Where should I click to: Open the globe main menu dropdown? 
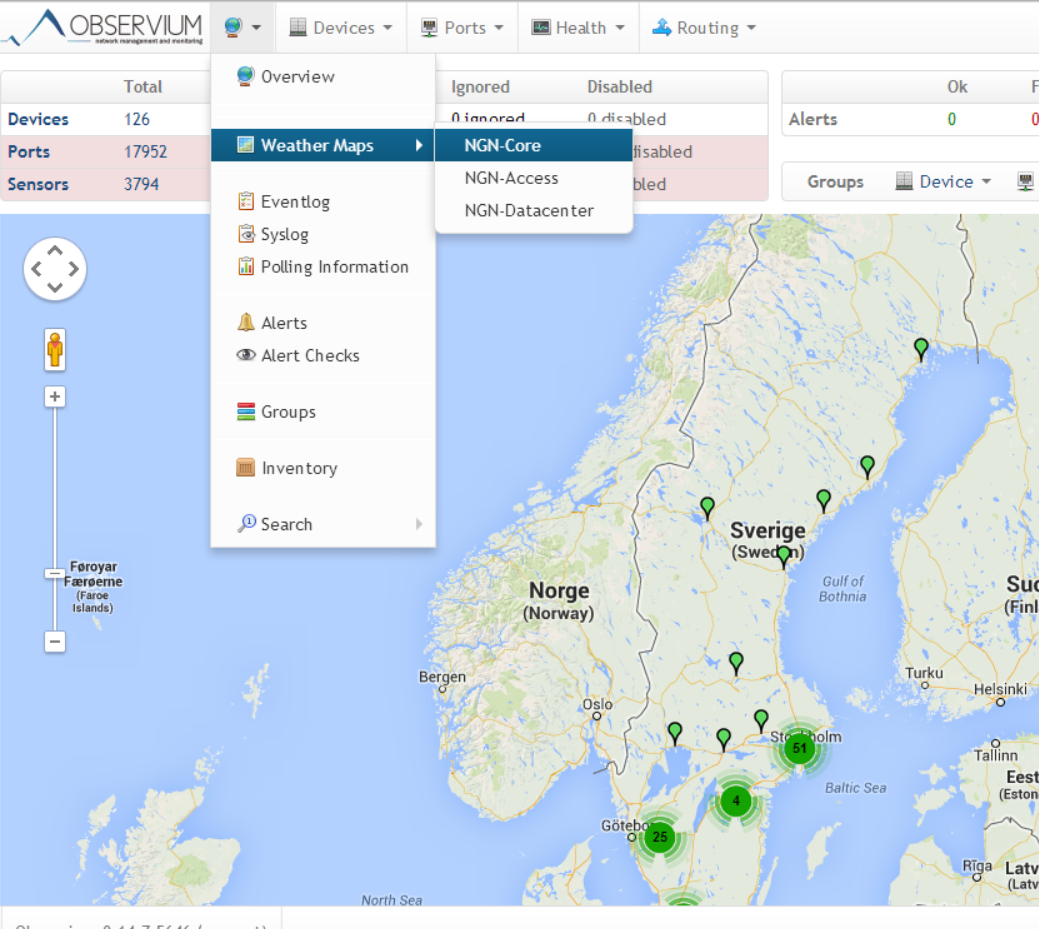point(243,27)
